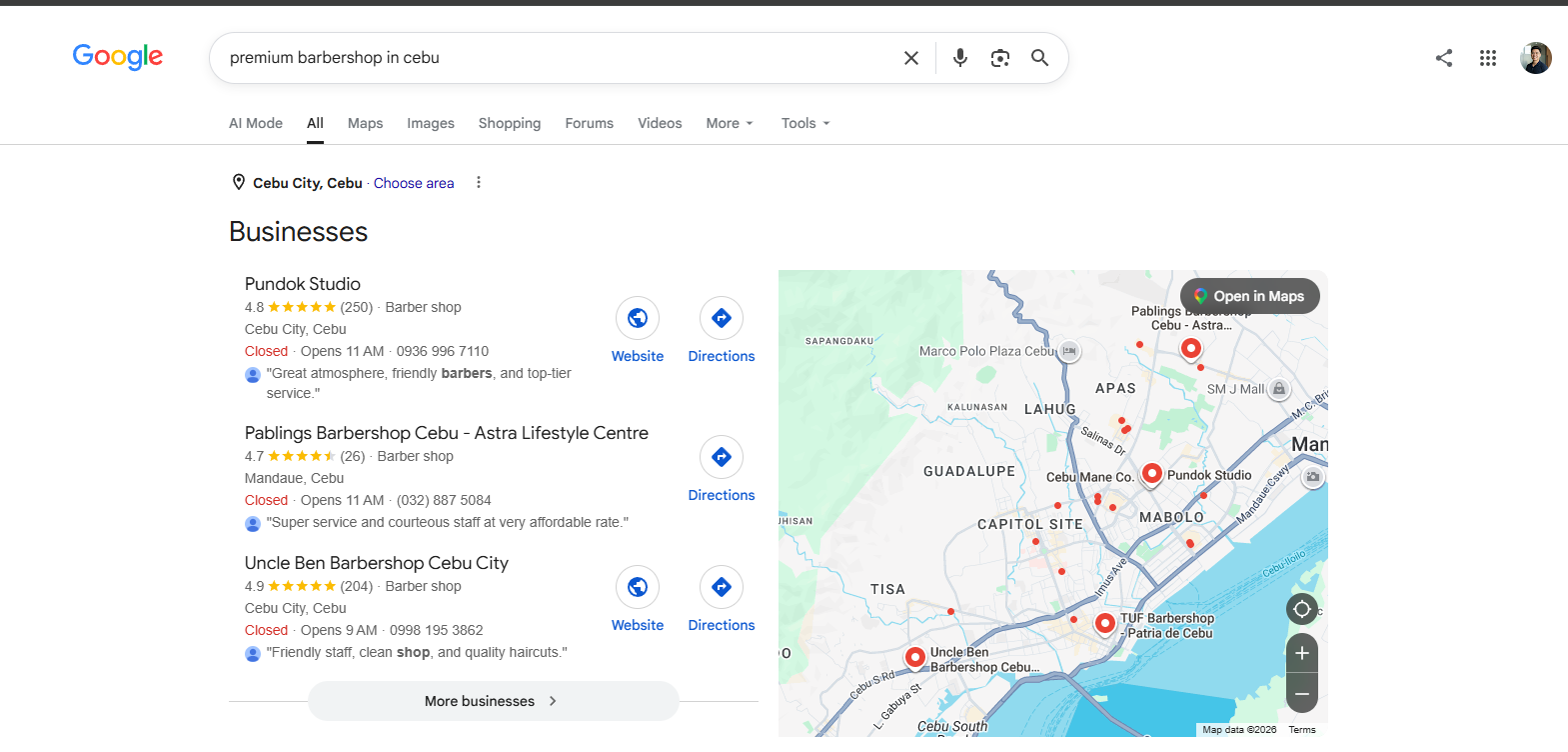Image resolution: width=1568 pixels, height=752 pixels.
Task: Click the 4.7 rating with (26) reviews
Action: click(305, 456)
